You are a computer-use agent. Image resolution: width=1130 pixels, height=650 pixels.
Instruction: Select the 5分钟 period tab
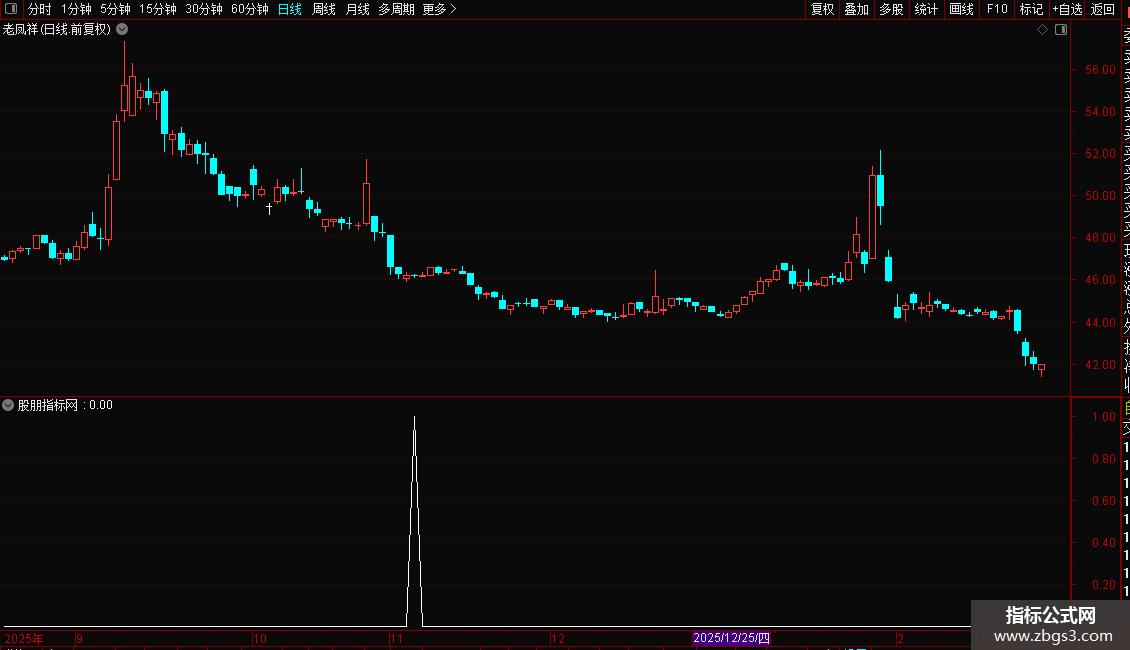point(115,9)
